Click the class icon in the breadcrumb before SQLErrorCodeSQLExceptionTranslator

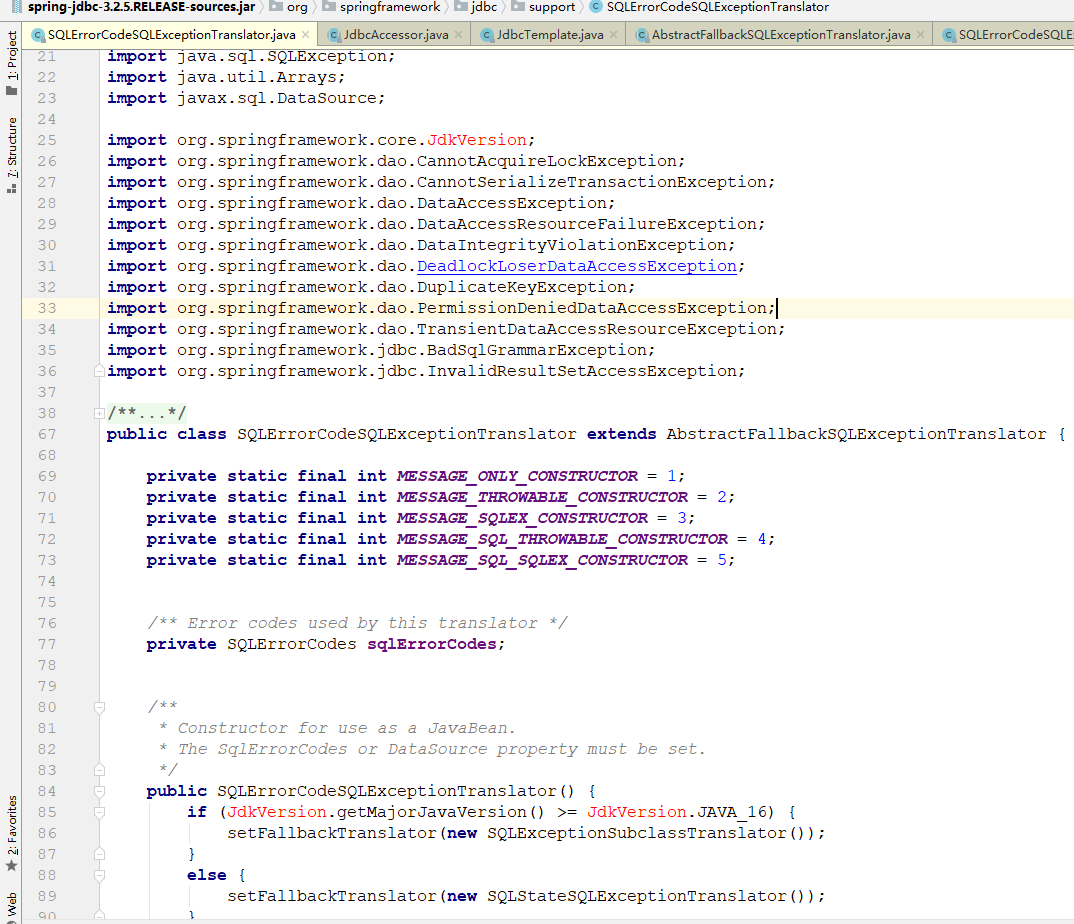[598, 8]
